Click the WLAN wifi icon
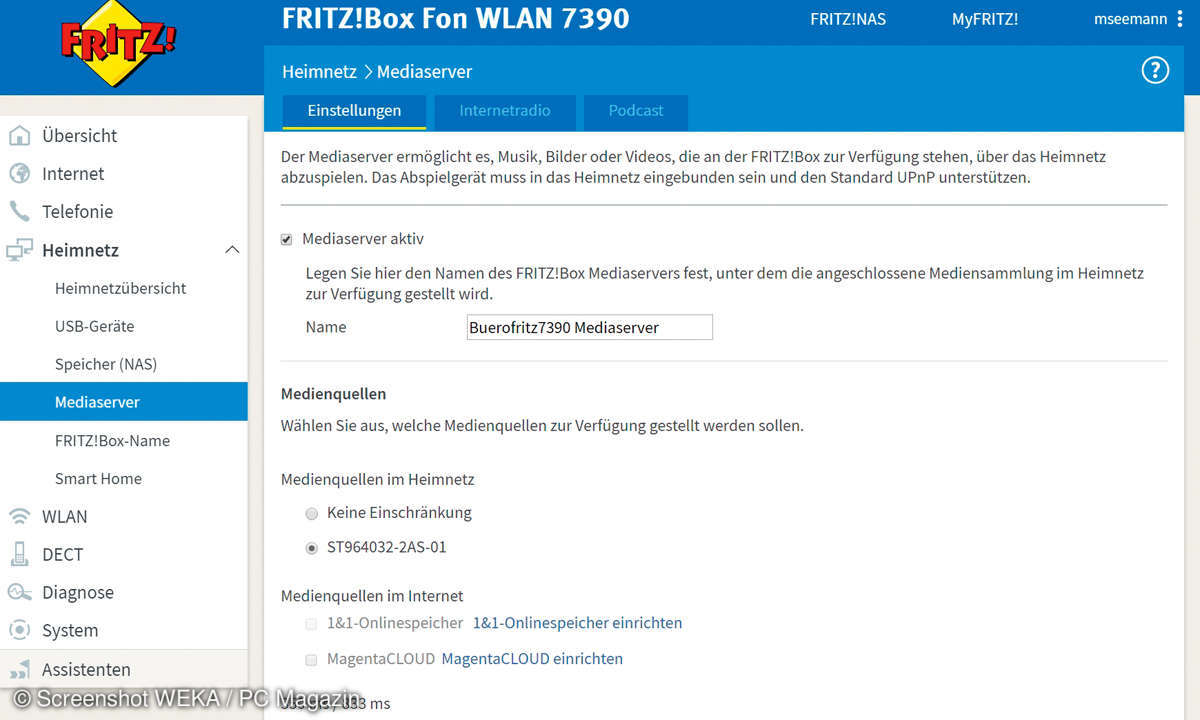The height and width of the screenshot is (720, 1200). click(20, 516)
